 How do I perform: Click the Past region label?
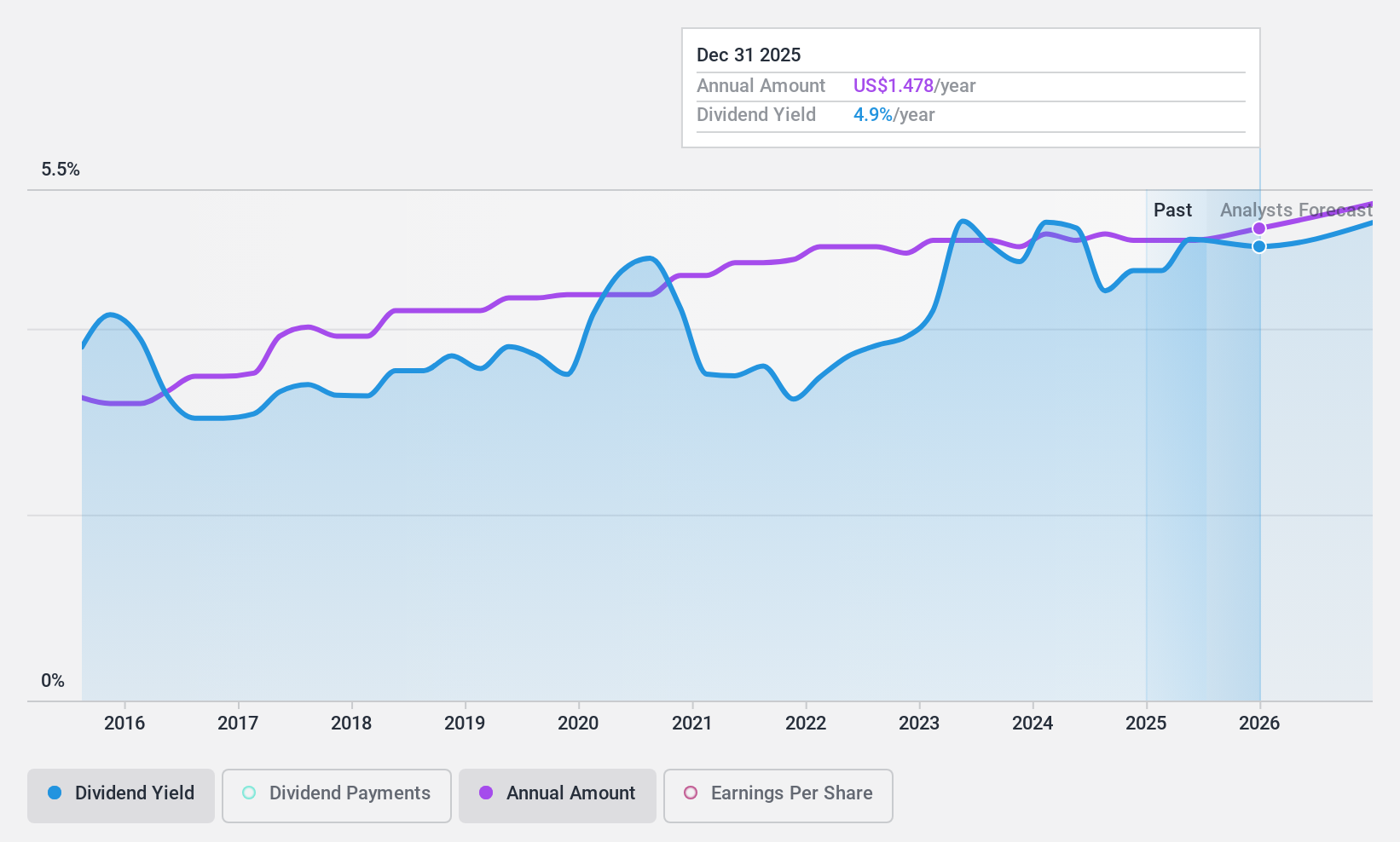coord(1172,210)
